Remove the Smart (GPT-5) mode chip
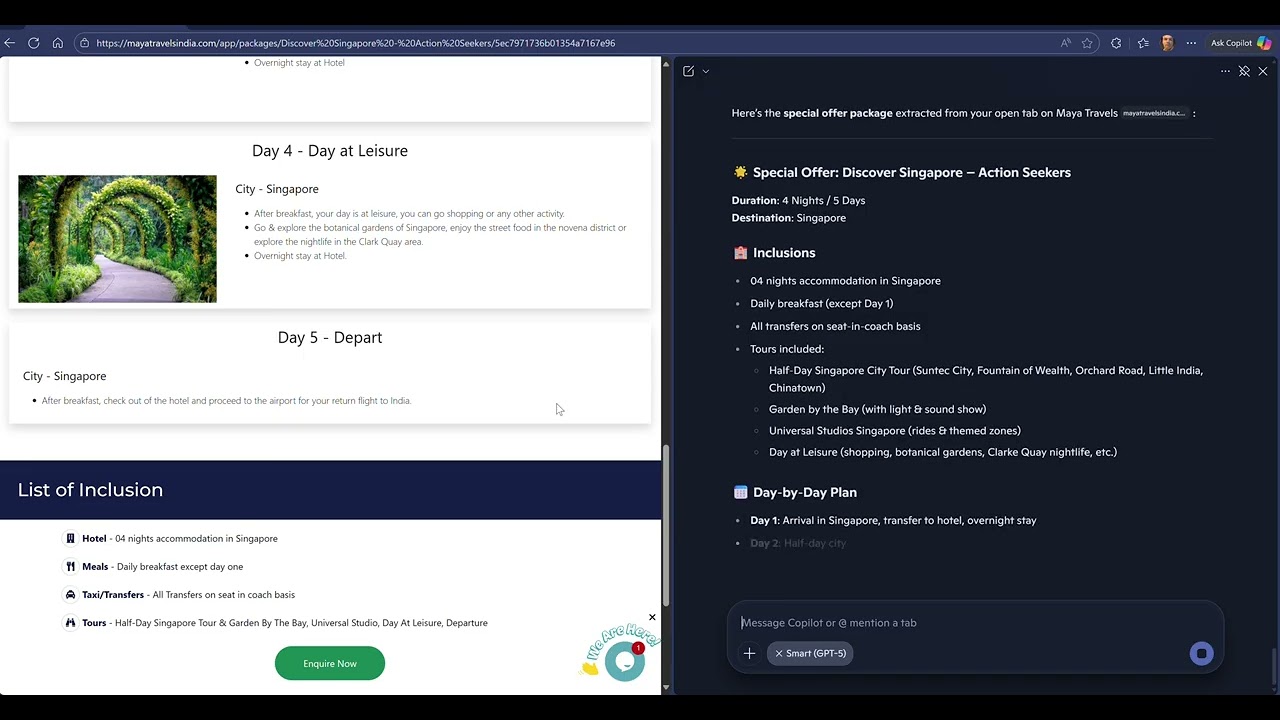Viewport: 1280px width, 720px height. click(x=779, y=653)
